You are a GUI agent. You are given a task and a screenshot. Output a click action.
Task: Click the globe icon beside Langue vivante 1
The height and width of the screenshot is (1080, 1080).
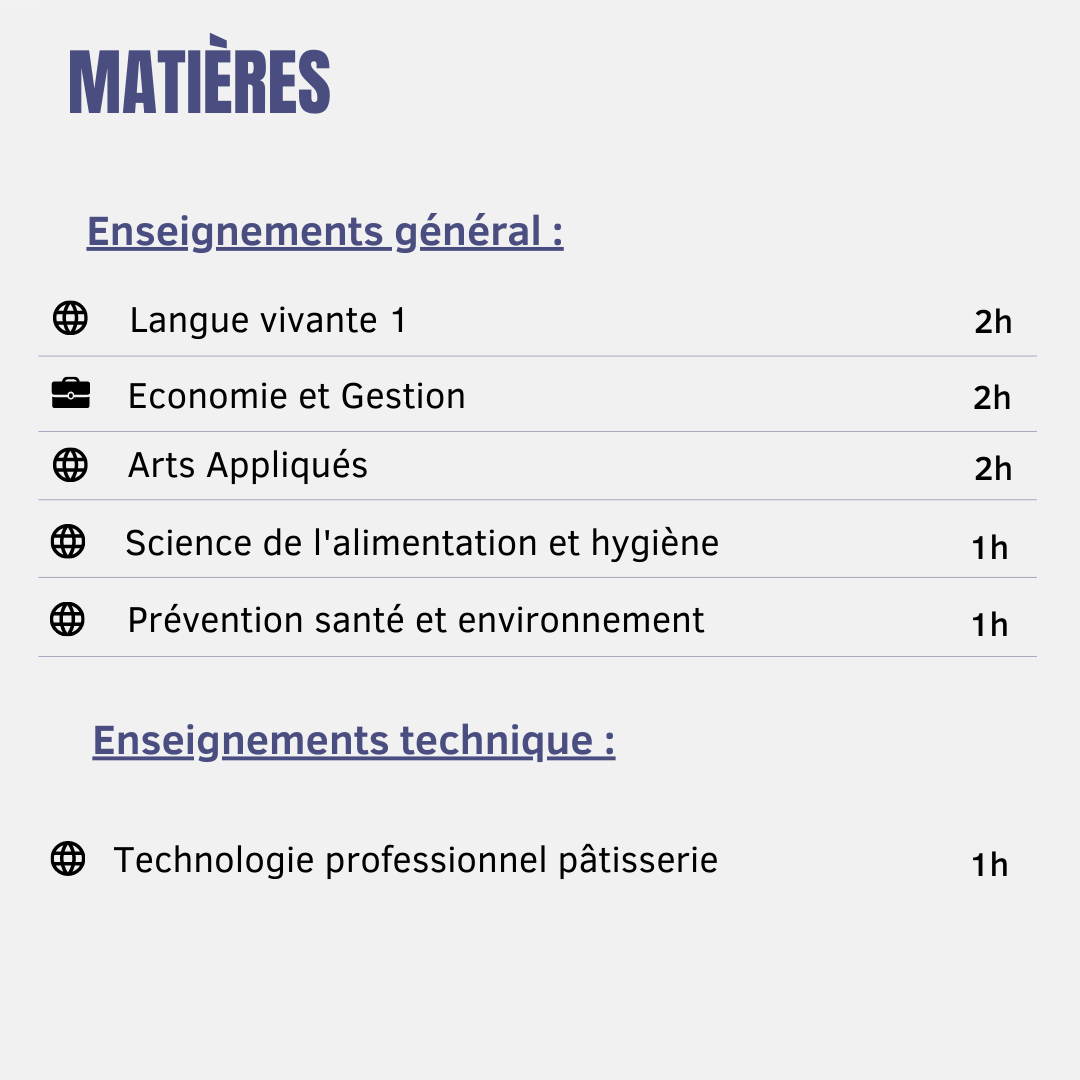pos(70,319)
